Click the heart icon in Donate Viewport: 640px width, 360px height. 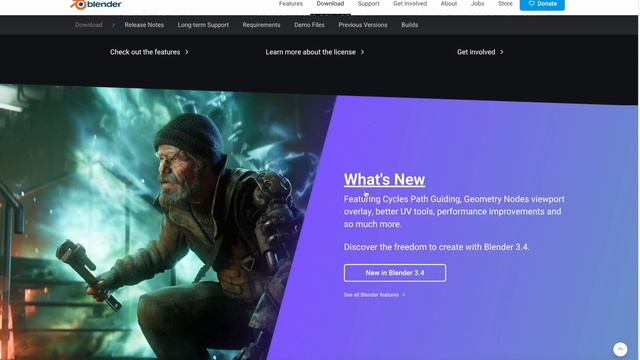point(531,4)
